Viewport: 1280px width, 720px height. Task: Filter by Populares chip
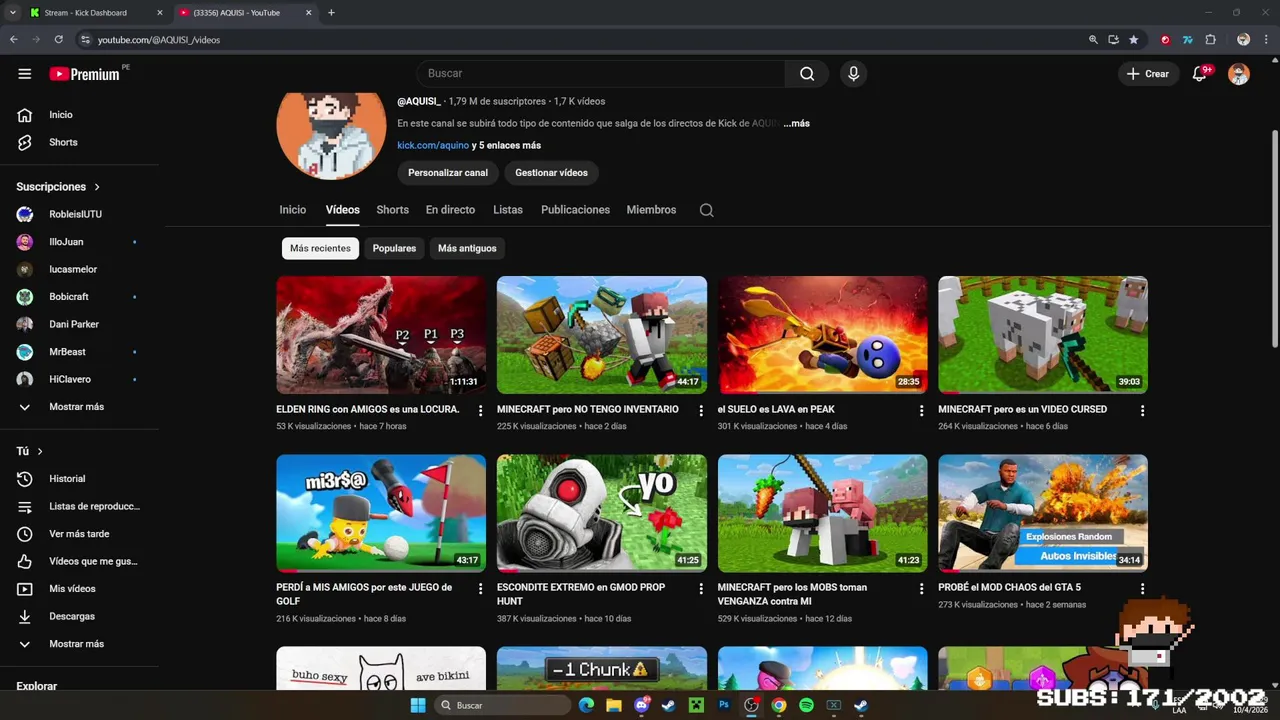click(x=394, y=248)
